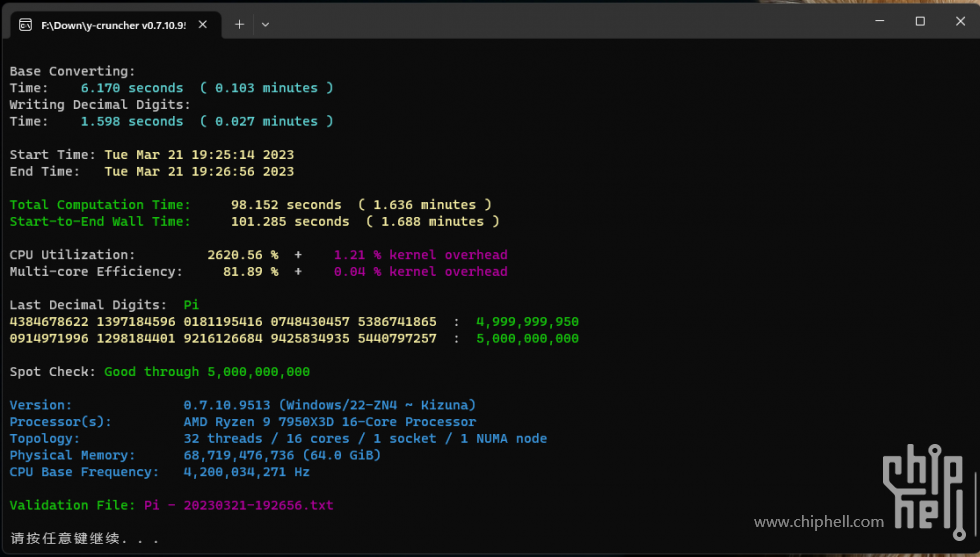
Task: Click the physical memory value '68,719,476,736'
Action: pos(239,455)
